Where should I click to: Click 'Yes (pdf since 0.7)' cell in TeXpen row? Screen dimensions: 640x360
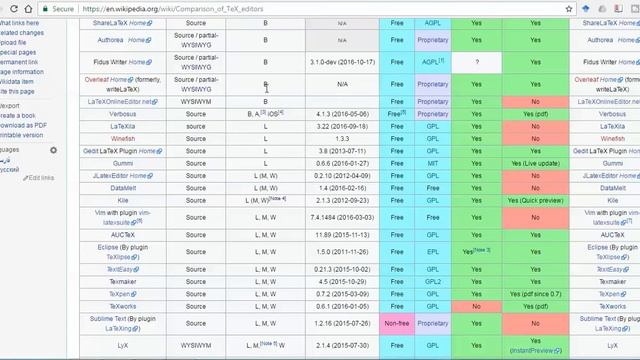[536, 294]
